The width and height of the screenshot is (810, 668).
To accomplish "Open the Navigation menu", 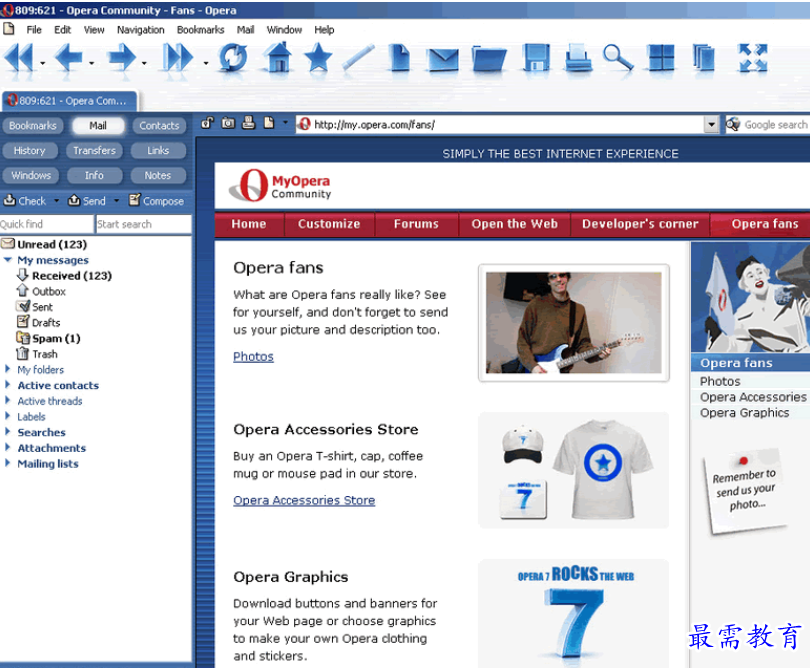I will [141, 30].
